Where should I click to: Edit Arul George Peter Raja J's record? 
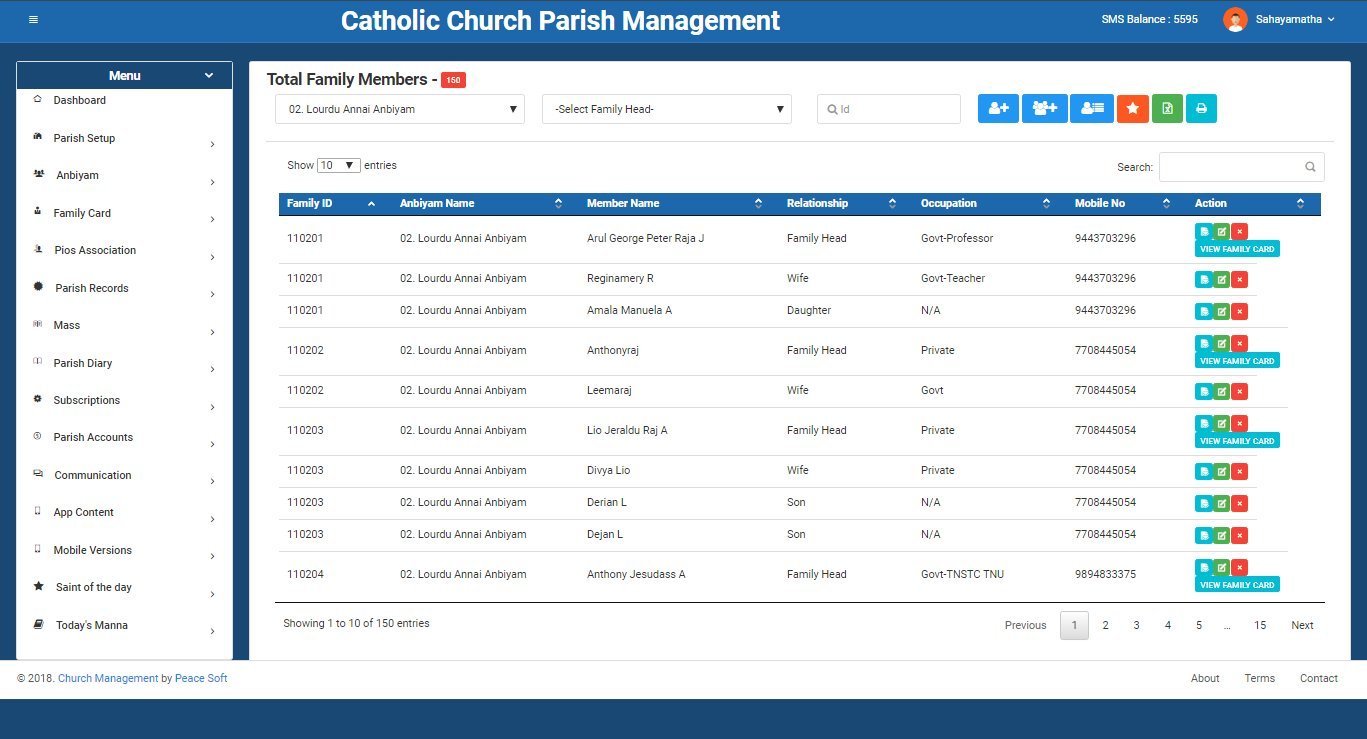coord(1221,231)
